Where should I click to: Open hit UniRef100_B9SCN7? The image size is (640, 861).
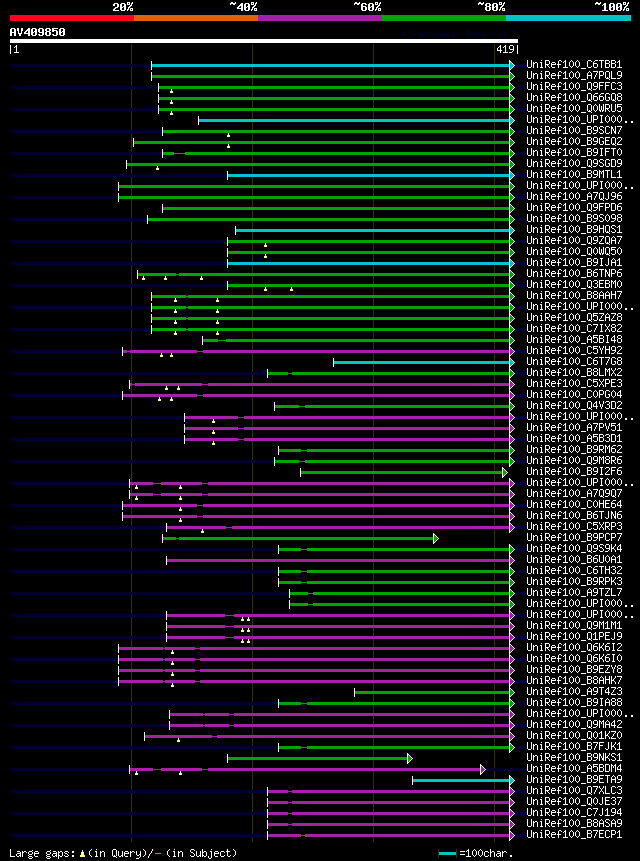pos(574,131)
